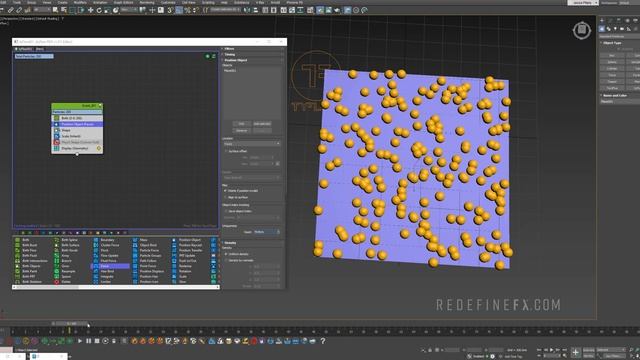Click the Seed spinner arrows under Uniqueness

(x=278, y=232)
